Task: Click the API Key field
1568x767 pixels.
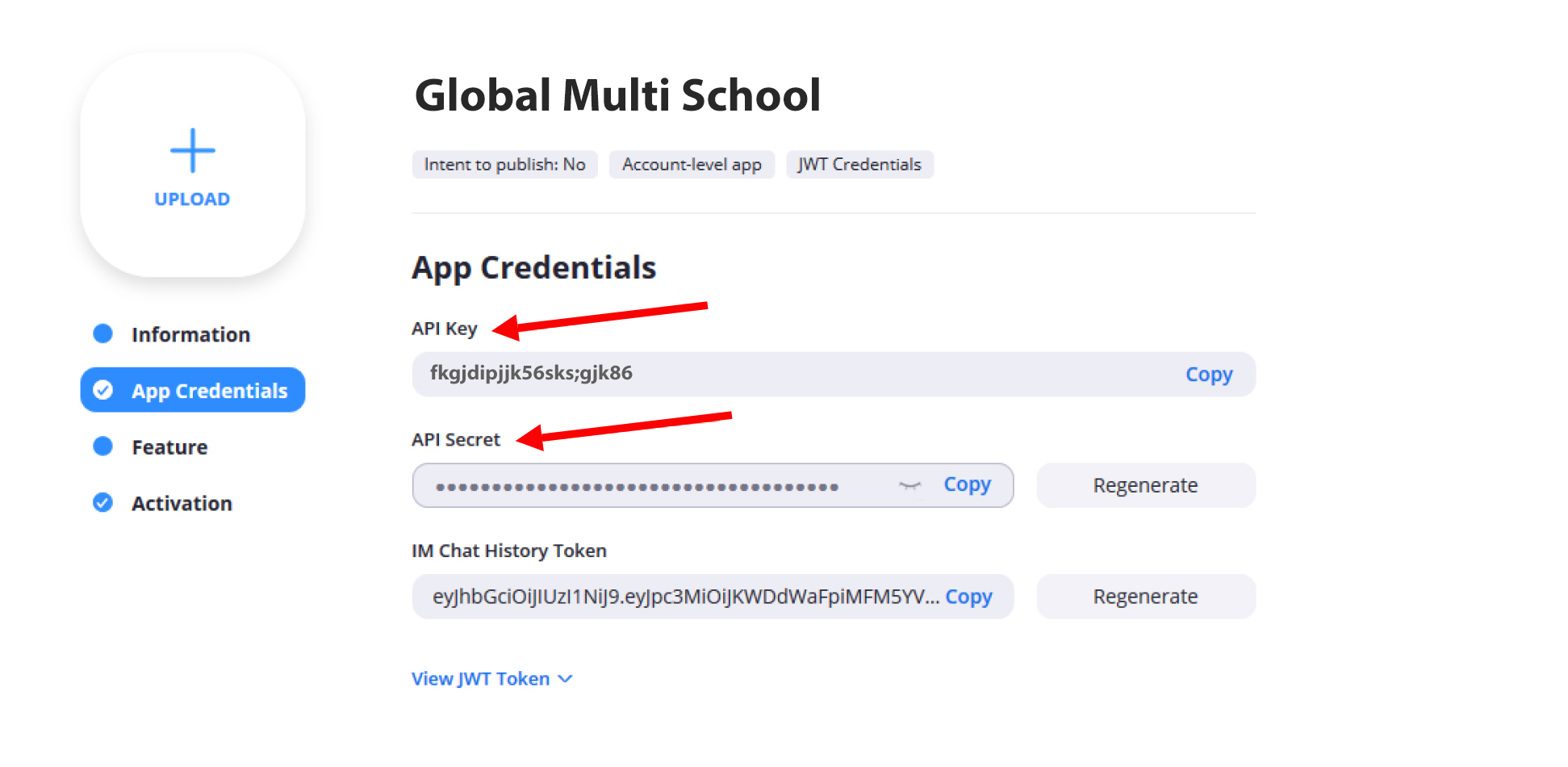Action: pyautogui.click(x=834, y=374)
